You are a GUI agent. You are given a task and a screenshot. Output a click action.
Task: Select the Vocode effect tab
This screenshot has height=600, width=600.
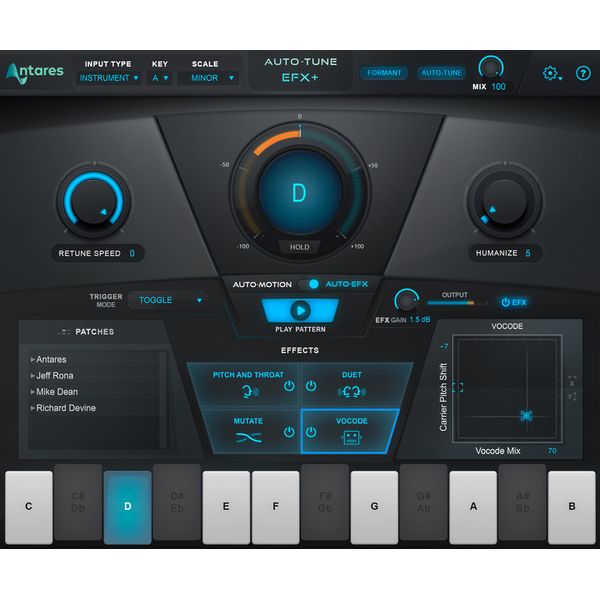pos(348,431)
